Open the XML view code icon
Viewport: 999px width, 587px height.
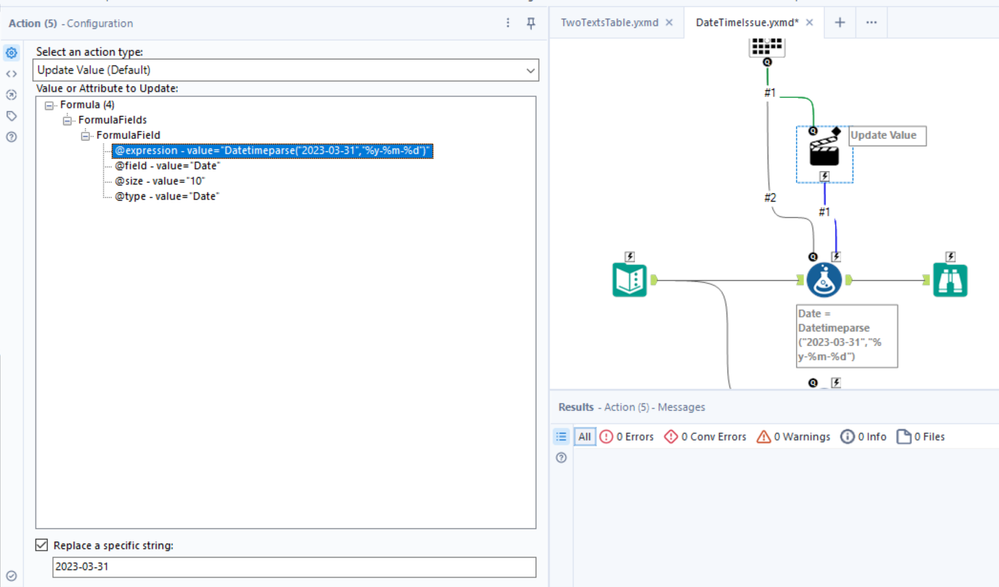click(11, 74)
